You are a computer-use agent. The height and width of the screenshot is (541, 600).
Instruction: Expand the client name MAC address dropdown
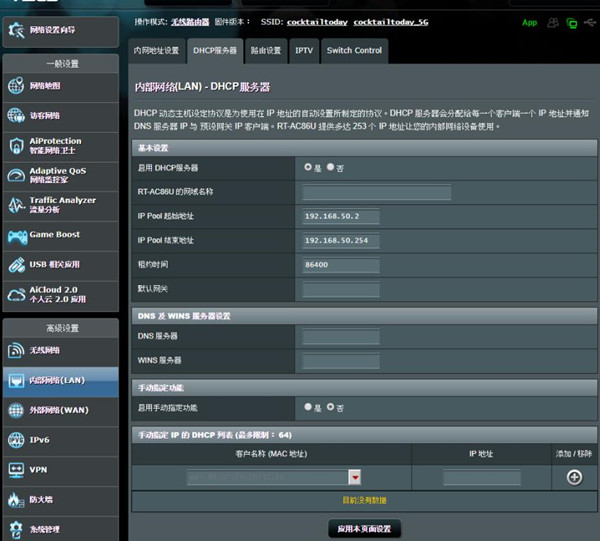[354, 478]
